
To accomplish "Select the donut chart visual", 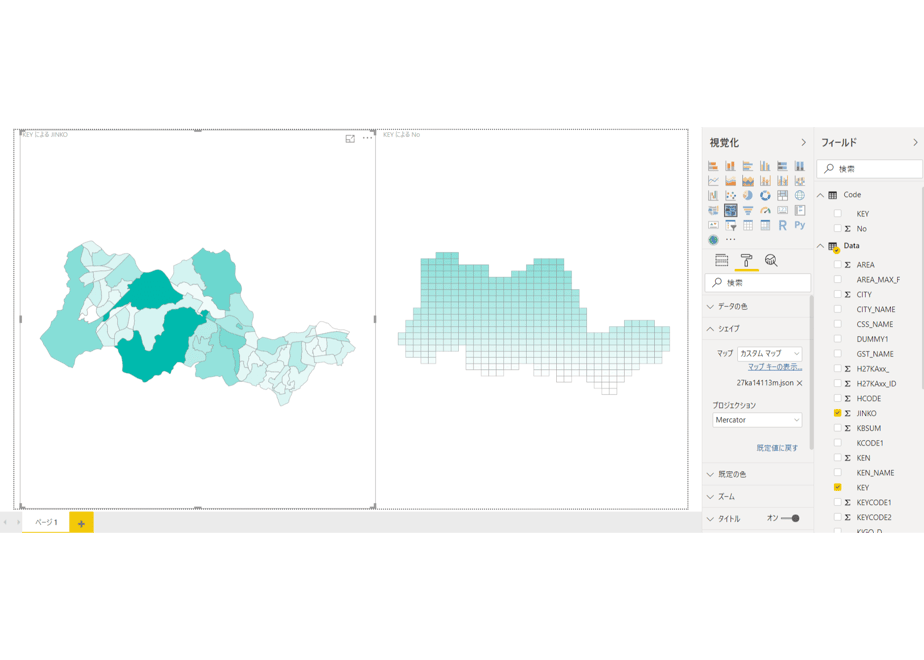I will point(765,195).
